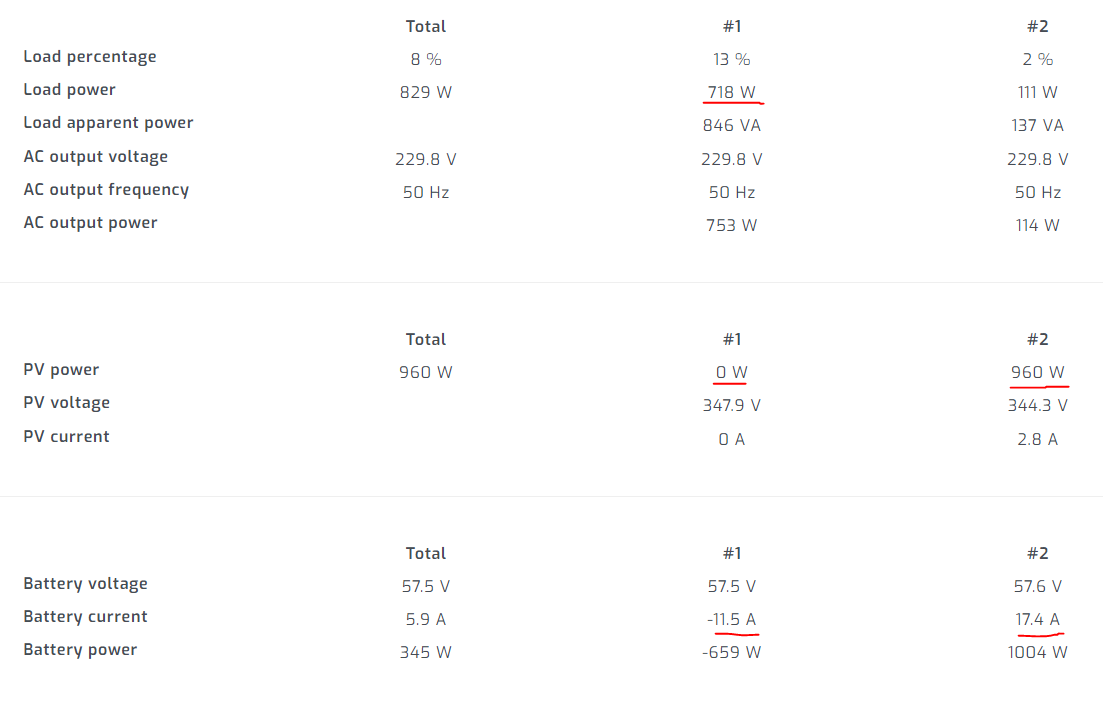Viewport: 1103px width, 709px height.
Task: Select the AC output frequency row label
Action: (106, 190)
